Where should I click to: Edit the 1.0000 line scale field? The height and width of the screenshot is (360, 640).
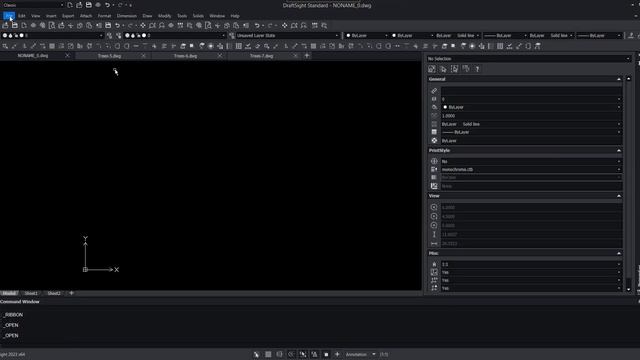click(531, 116)
